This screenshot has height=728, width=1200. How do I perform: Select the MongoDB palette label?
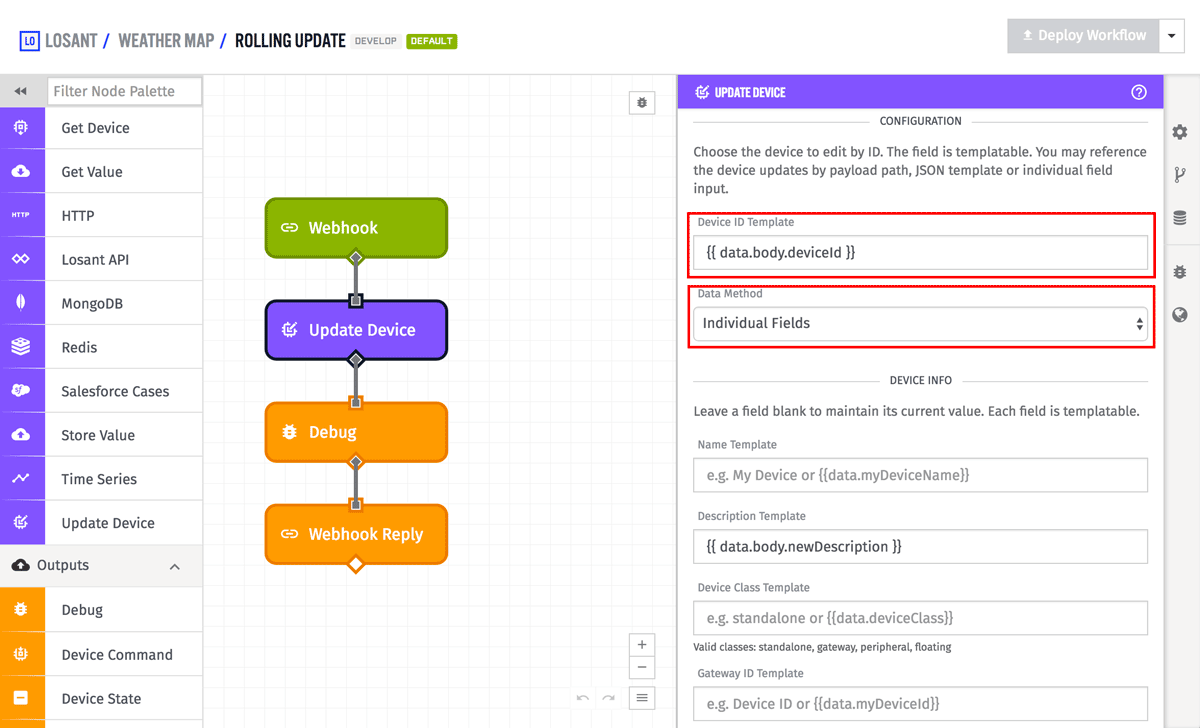click(x=92, y=304)
